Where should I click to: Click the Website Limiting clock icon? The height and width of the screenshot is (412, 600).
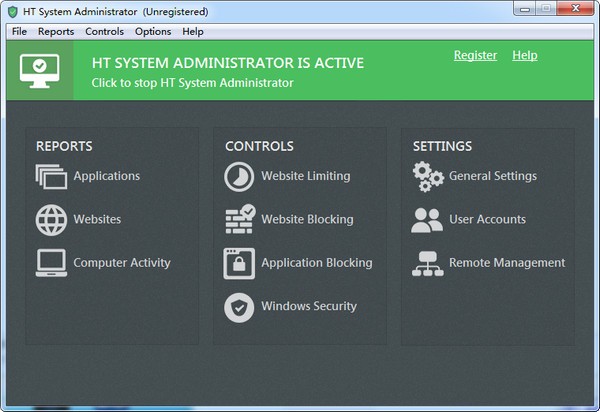point(239,176)
